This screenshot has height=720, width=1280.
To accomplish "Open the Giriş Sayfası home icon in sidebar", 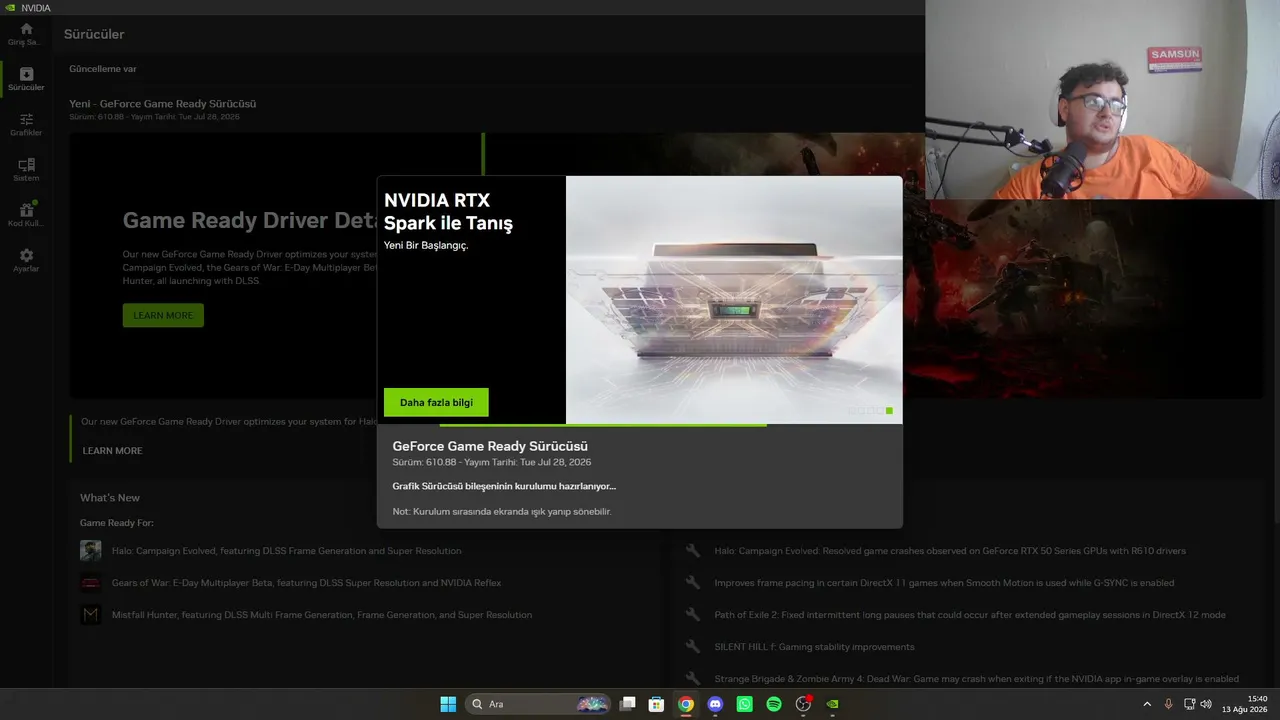I will [x=26, y=29].
